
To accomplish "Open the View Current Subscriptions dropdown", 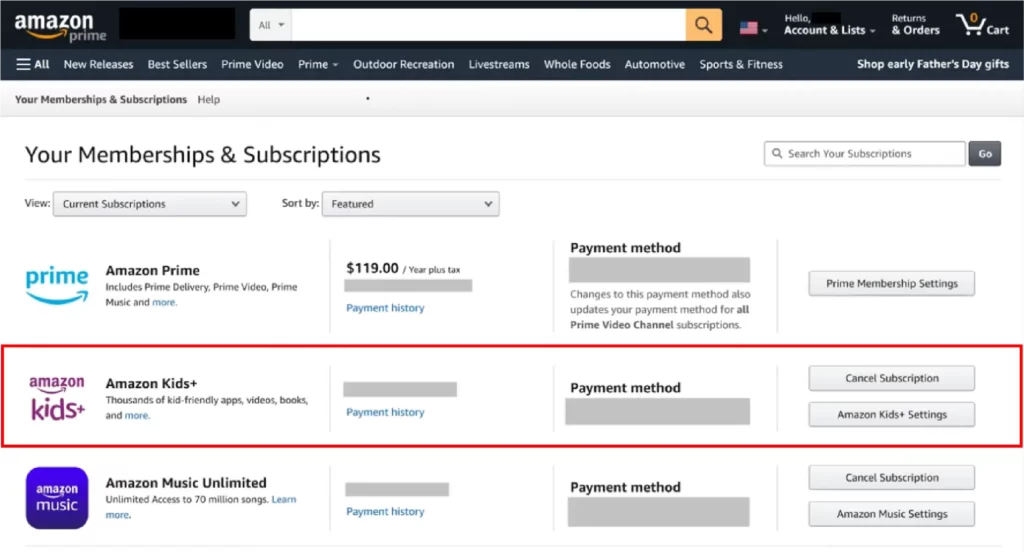I will point(150,204).
